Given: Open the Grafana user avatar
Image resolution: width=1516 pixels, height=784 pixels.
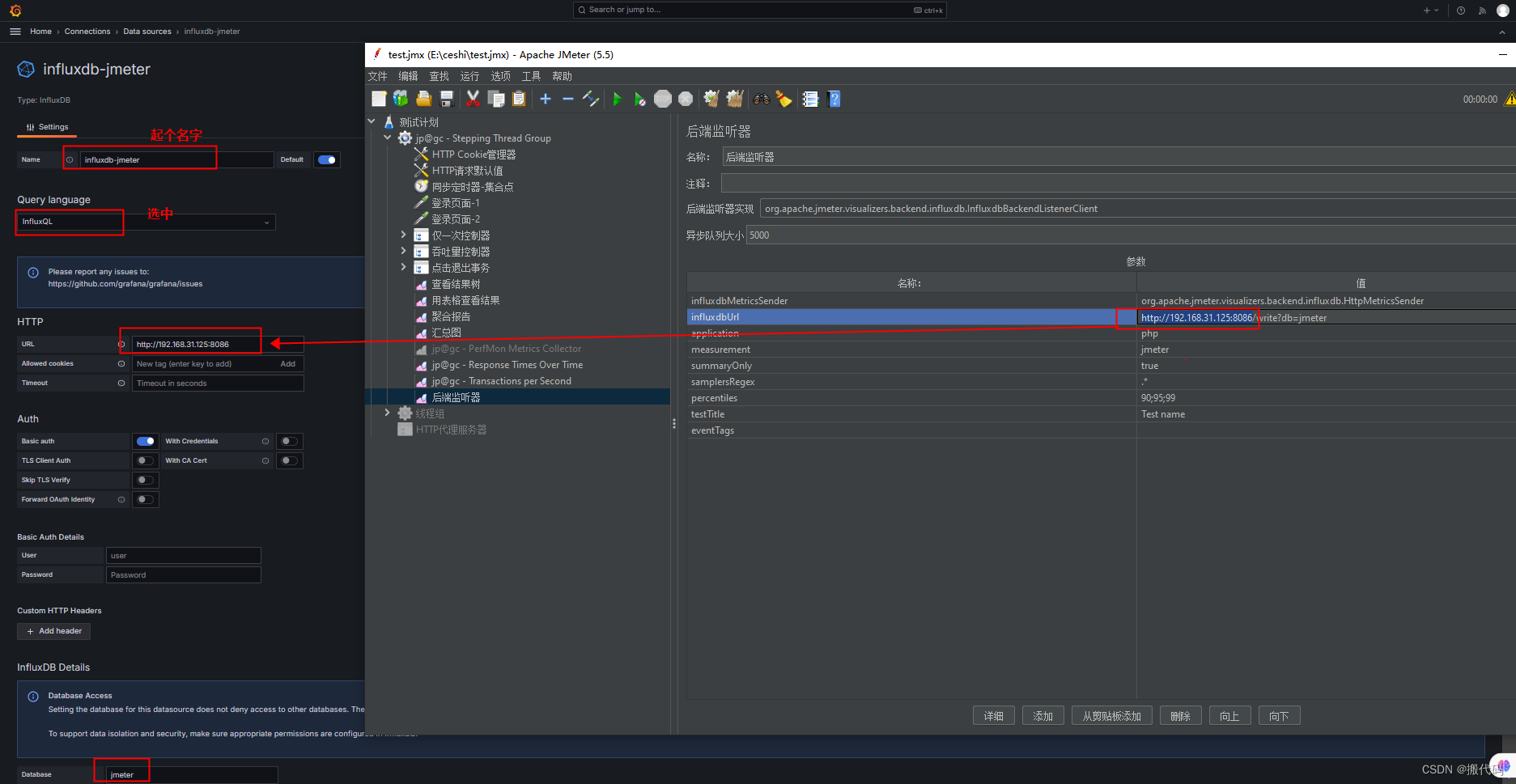Looking at the screenshot, I should [x=1503, y=11].
